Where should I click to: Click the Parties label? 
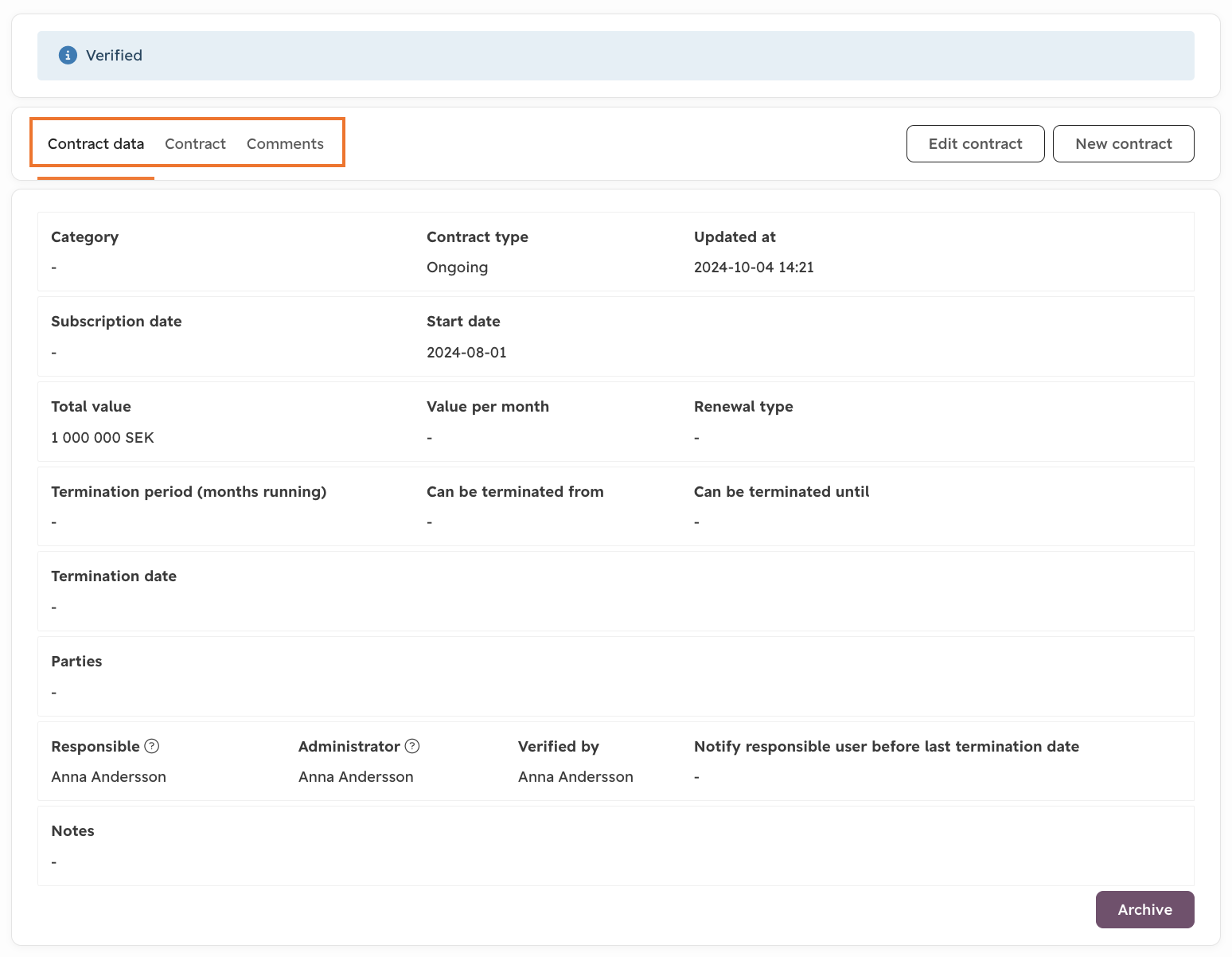click(76, 662)
